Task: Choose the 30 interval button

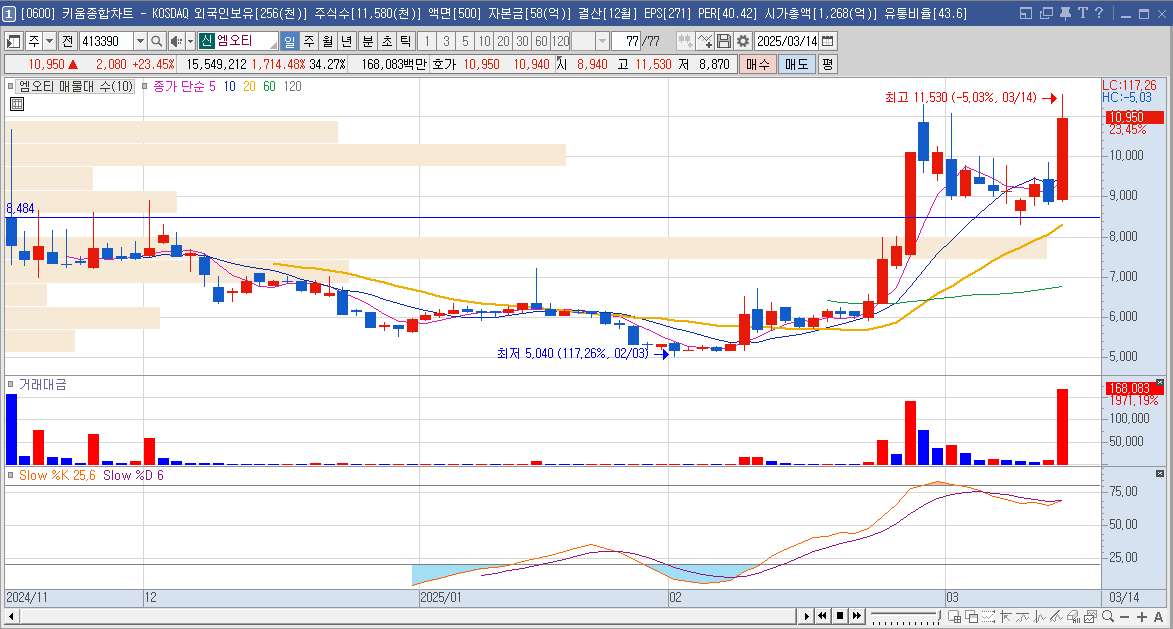Action: (x=522, y=41)
